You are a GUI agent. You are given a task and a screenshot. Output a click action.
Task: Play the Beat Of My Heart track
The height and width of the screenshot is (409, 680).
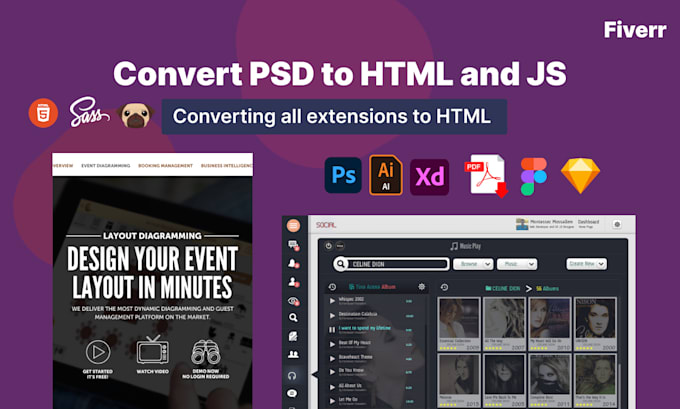[332, 344]
